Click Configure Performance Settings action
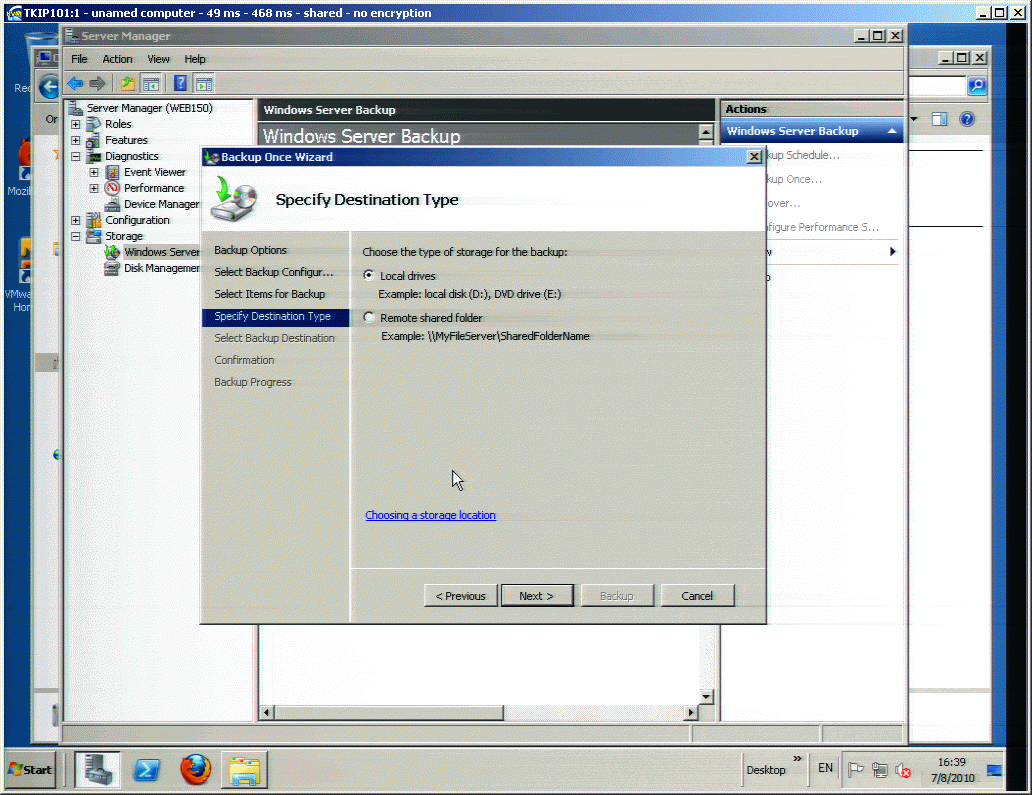The width and height of the screenshot is (1032, 795). [x=823, y=227]
